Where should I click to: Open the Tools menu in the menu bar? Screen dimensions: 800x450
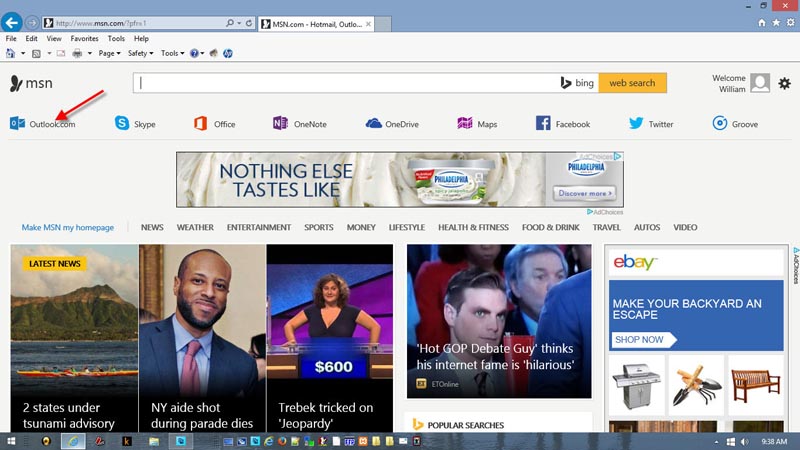(x=116, y=38)
